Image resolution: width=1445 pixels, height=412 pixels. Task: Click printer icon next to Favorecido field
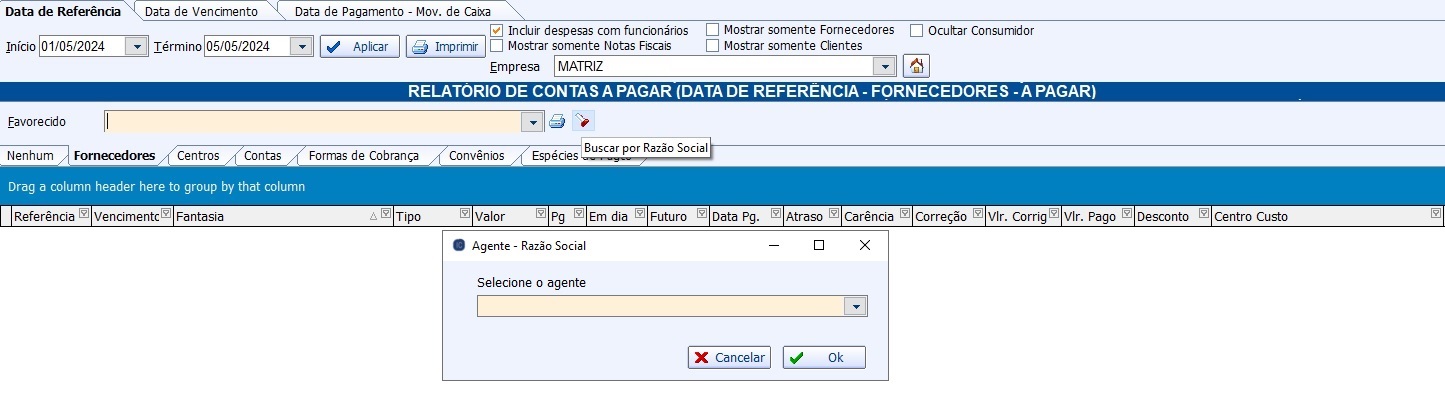pyautogui.click(x=557, y=121)
